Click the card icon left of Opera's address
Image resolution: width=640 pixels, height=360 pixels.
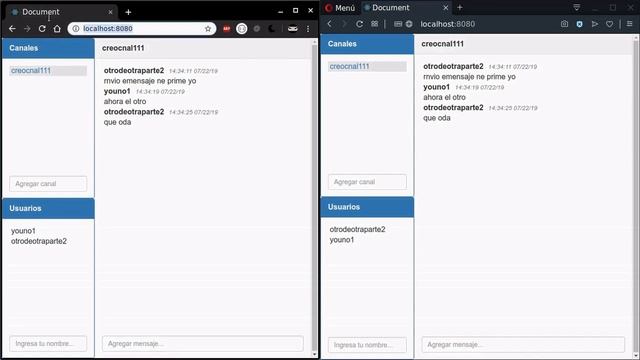398,24
